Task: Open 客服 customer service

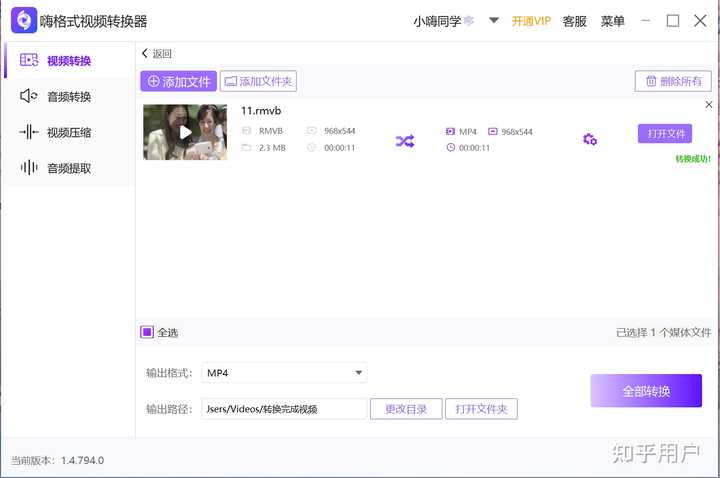Action: [x=574, y=21]
